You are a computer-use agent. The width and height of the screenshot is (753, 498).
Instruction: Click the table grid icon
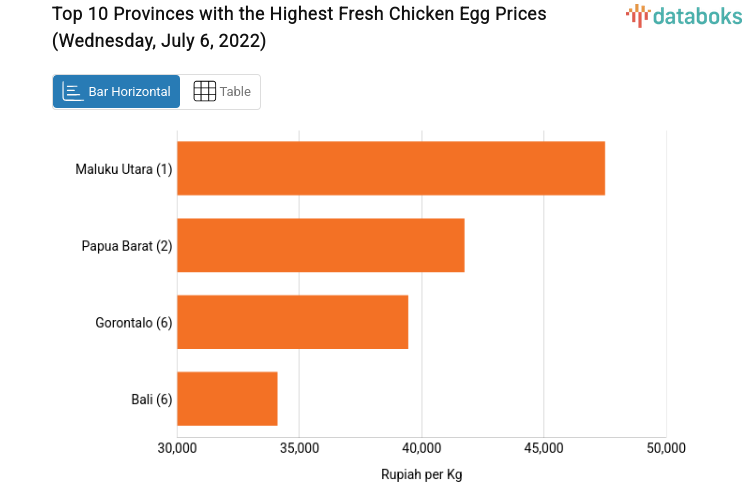pyautogui.click(x=204, y=92)
